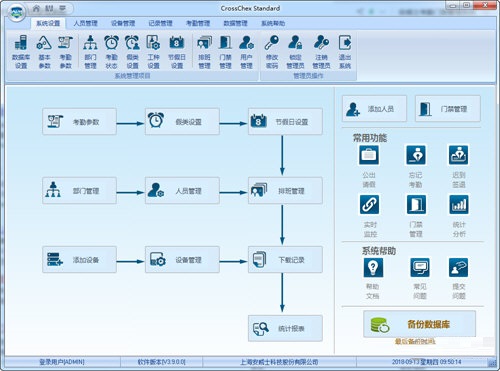The height and width of the screenshot is (371, 500).
Task: Click the 人员管理 flowchart button
Action: click(x=182, y=191)
